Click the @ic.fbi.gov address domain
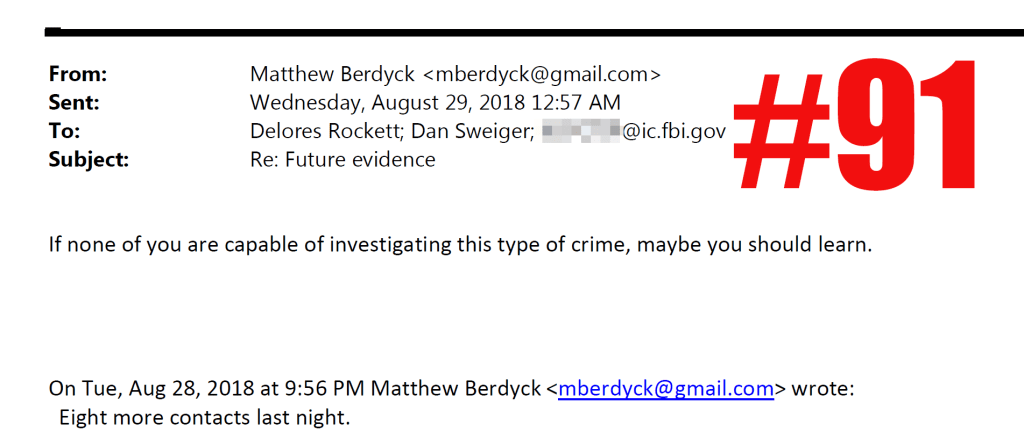The height and width of the screenshot is (446, 1024). coord(675,131)
